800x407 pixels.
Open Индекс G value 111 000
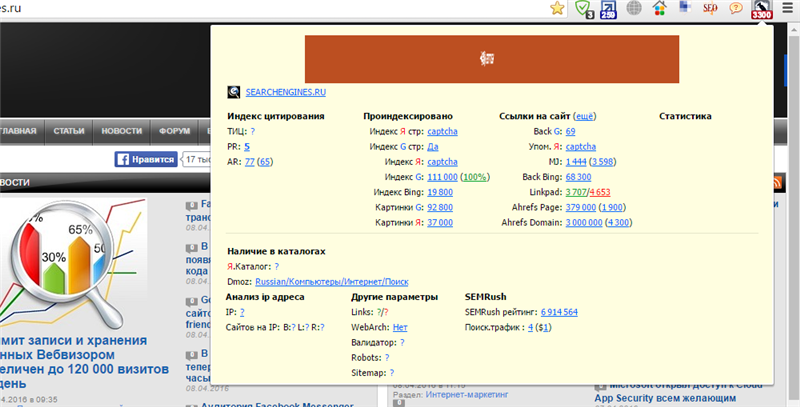[442, 177]
